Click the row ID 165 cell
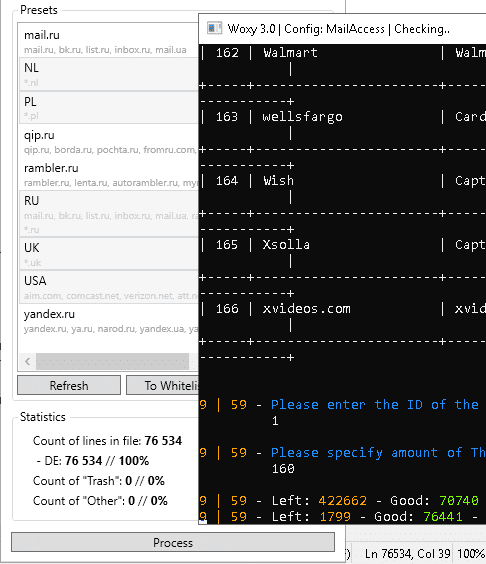 coord(227,245)
